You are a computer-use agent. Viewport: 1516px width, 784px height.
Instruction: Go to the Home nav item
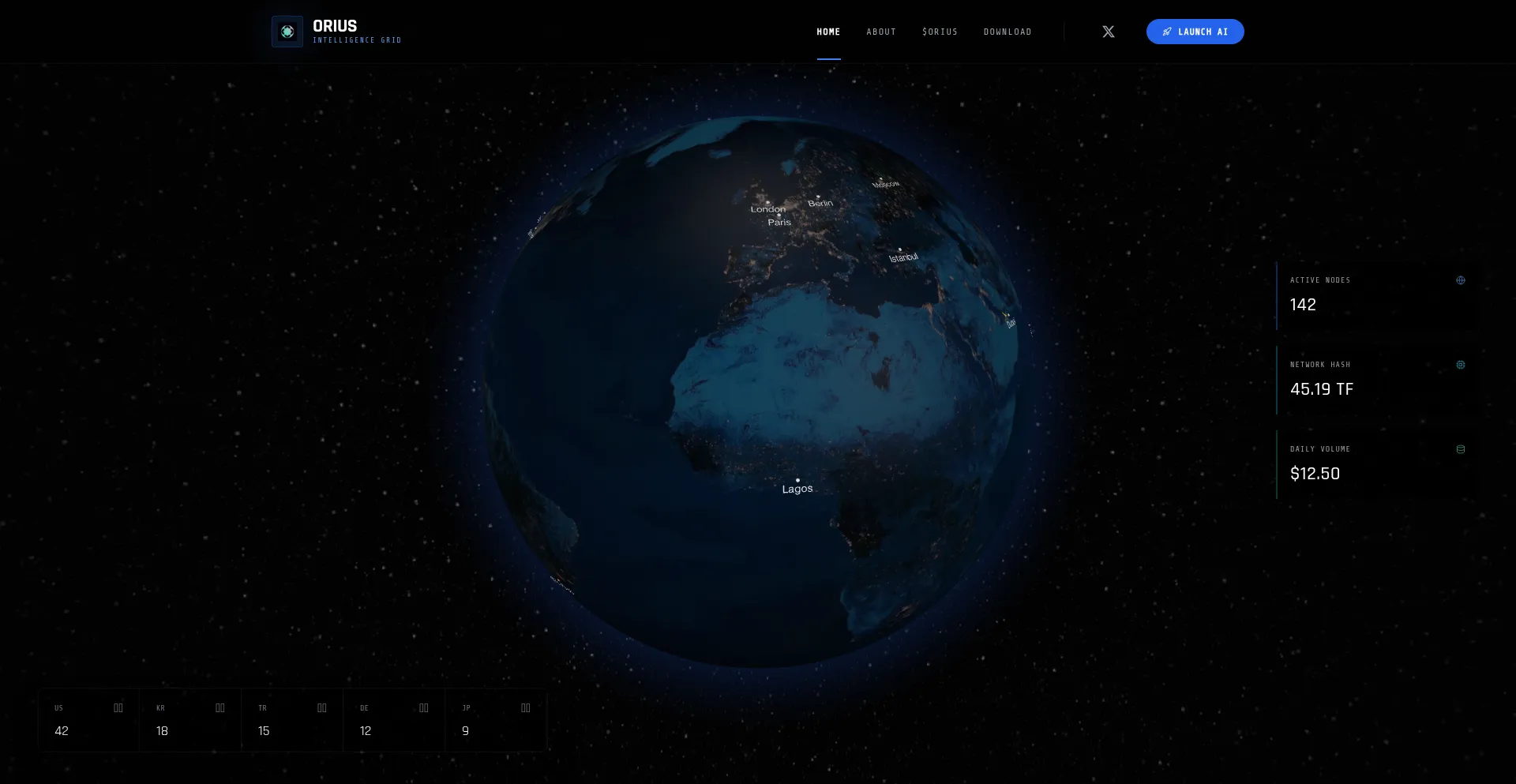point(828,32)
